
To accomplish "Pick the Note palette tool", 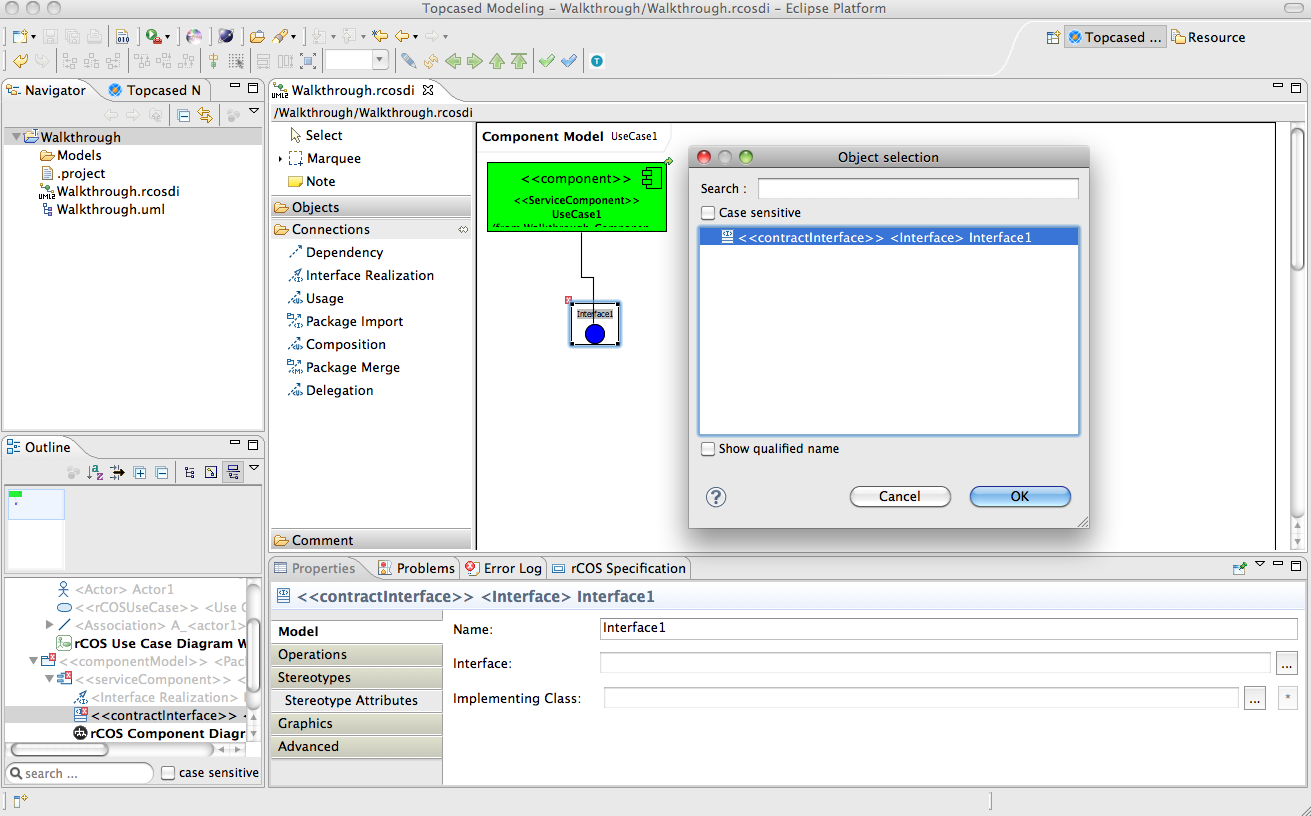I will (312, 181).
